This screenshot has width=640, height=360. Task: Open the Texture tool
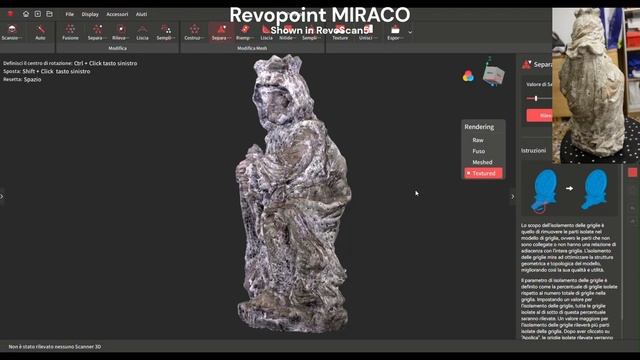(x=340, y=32)
